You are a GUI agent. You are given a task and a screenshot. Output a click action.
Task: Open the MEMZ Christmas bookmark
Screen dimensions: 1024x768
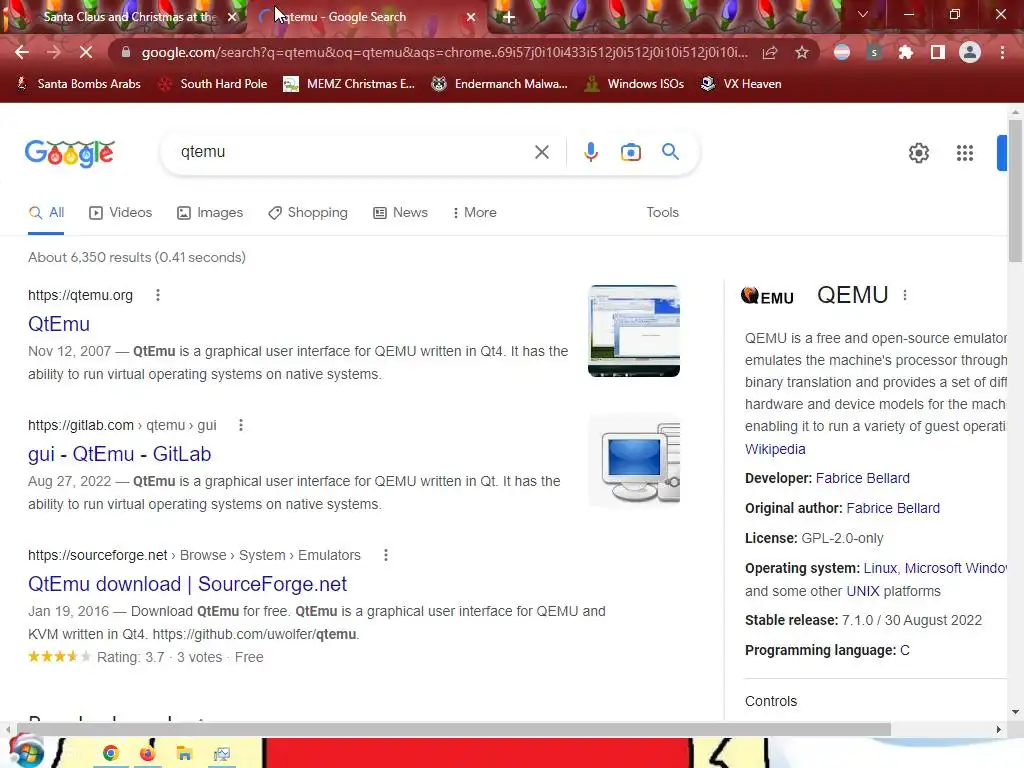coord(349,84)
